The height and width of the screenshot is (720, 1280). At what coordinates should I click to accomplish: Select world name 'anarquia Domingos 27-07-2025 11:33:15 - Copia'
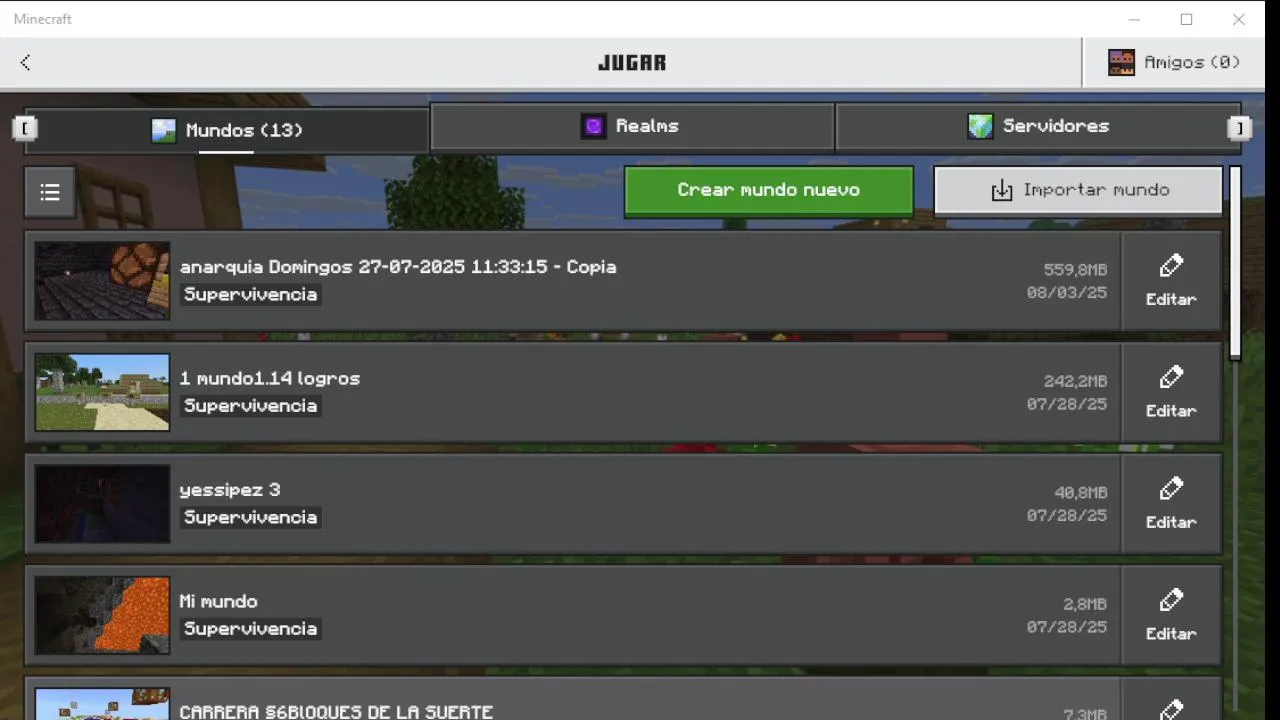(398, 267)
